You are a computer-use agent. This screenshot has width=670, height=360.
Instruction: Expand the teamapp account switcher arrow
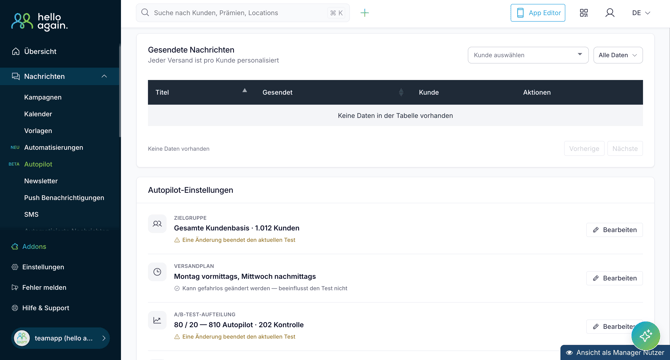[104, 338]
